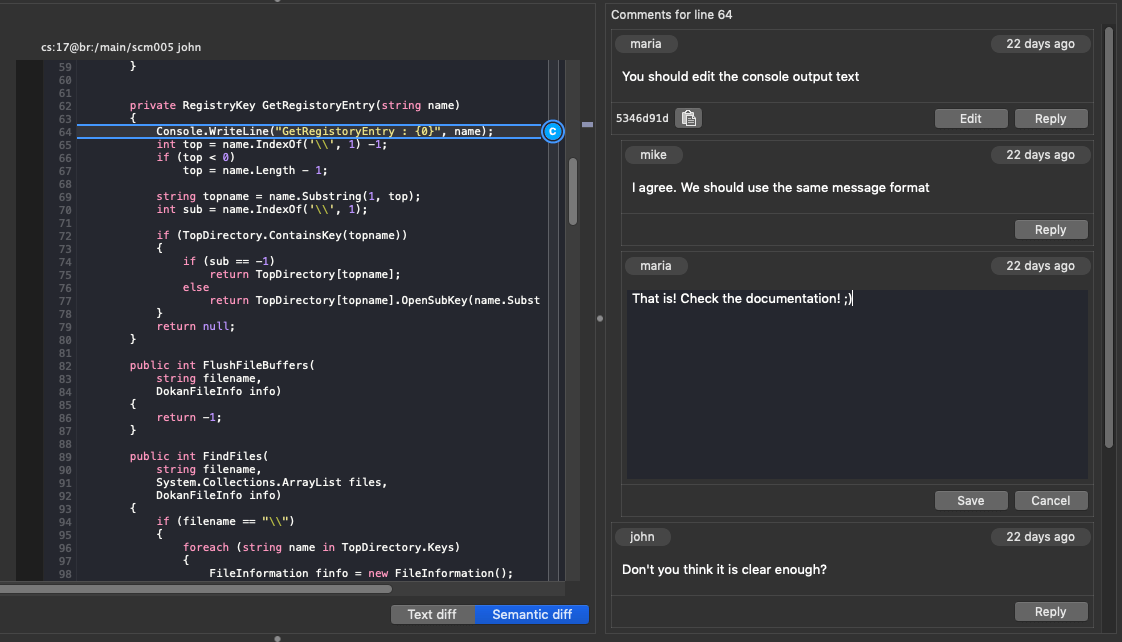The height and width of the screenshot is (642, 1122).
Task: Click the john author tag
Action: [642, 537]
